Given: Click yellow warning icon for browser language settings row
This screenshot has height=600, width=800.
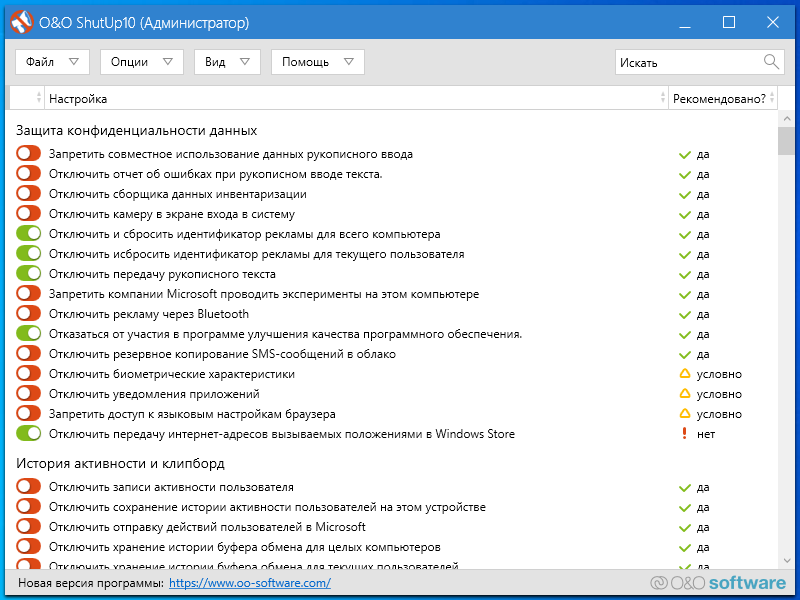Looking at the screenshot, I should [x=685, y=414].
